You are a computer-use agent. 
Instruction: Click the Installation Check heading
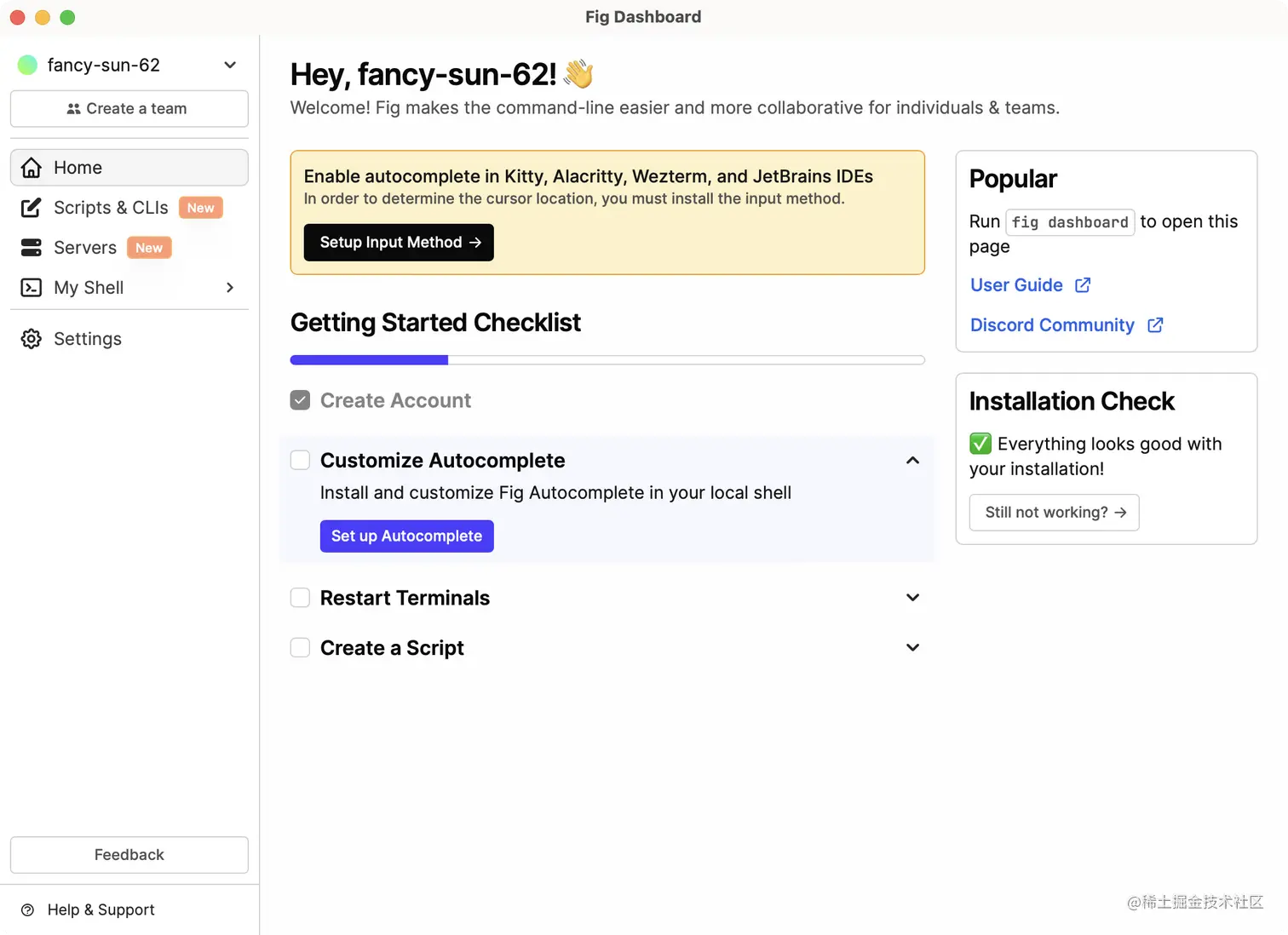(1072, 401)
